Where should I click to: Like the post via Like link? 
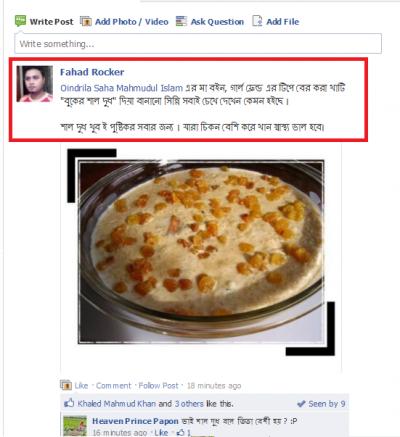pyautogui.click(x=81, y=385)
